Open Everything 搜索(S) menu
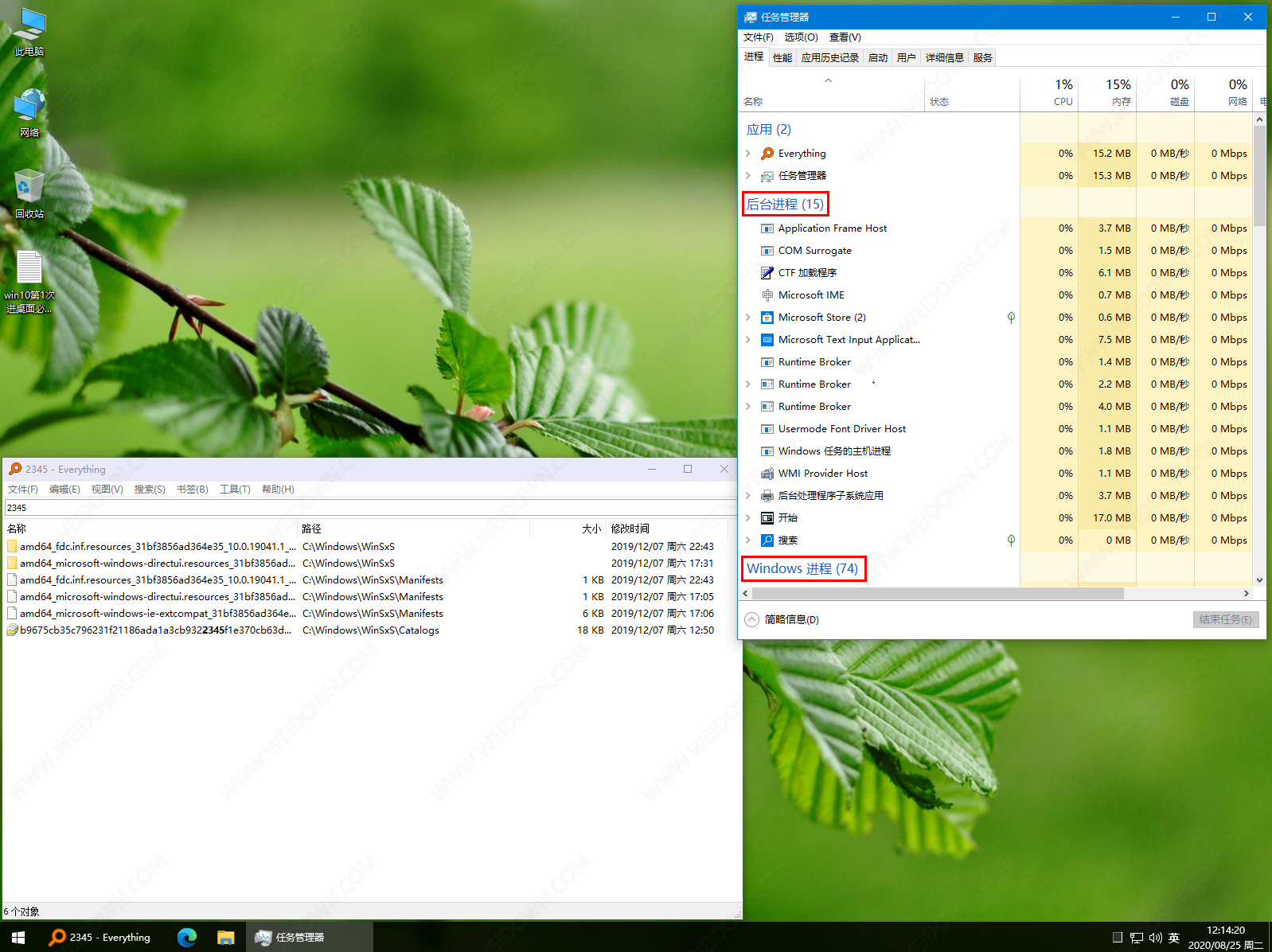Screen dimensions: 1272x952 tap(150, 490)
